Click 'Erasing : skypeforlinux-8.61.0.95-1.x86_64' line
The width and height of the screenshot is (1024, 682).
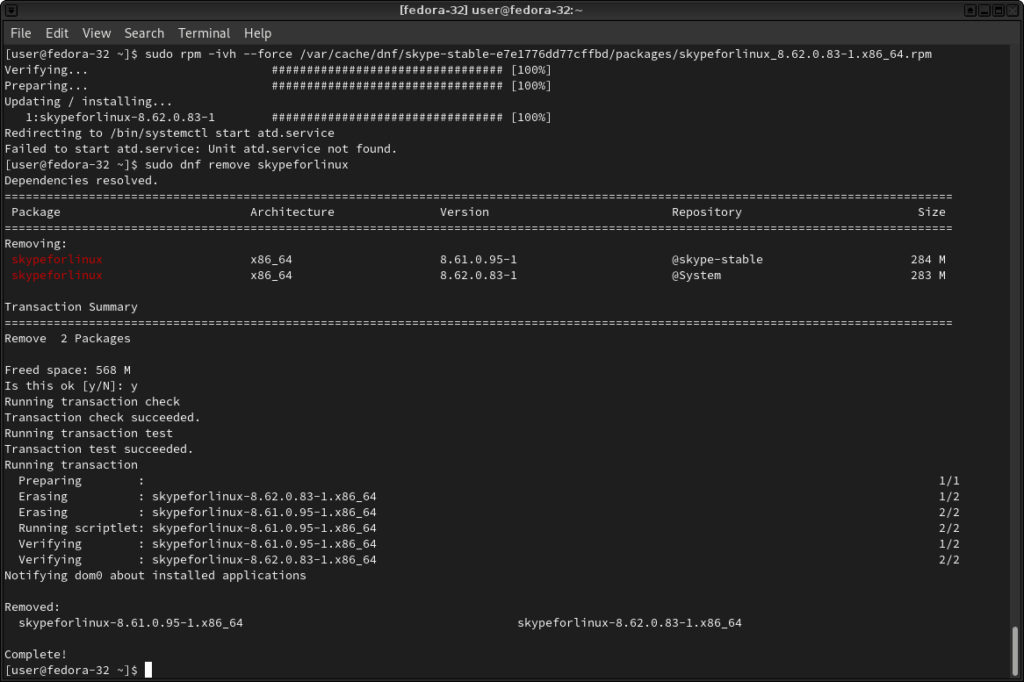[x=488, y=512]
